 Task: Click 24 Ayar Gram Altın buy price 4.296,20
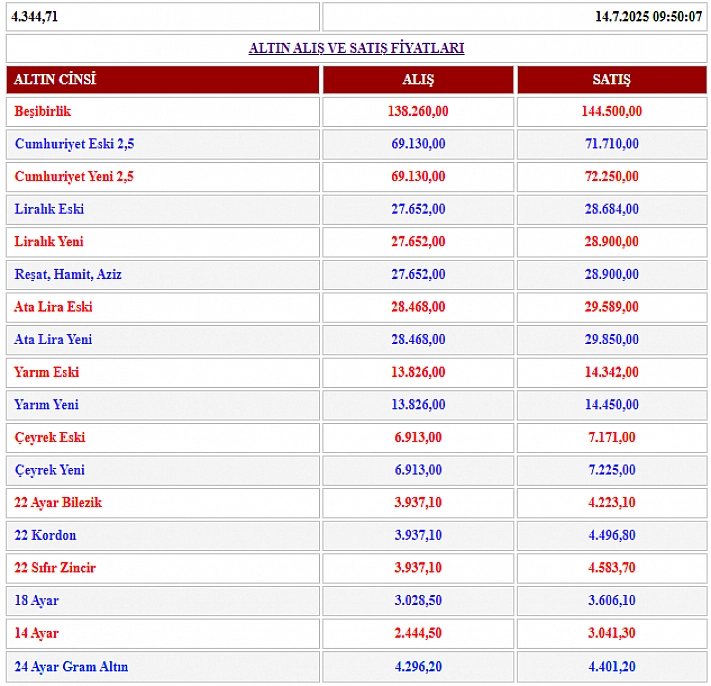pyautogui.click(x=418, y=667)
